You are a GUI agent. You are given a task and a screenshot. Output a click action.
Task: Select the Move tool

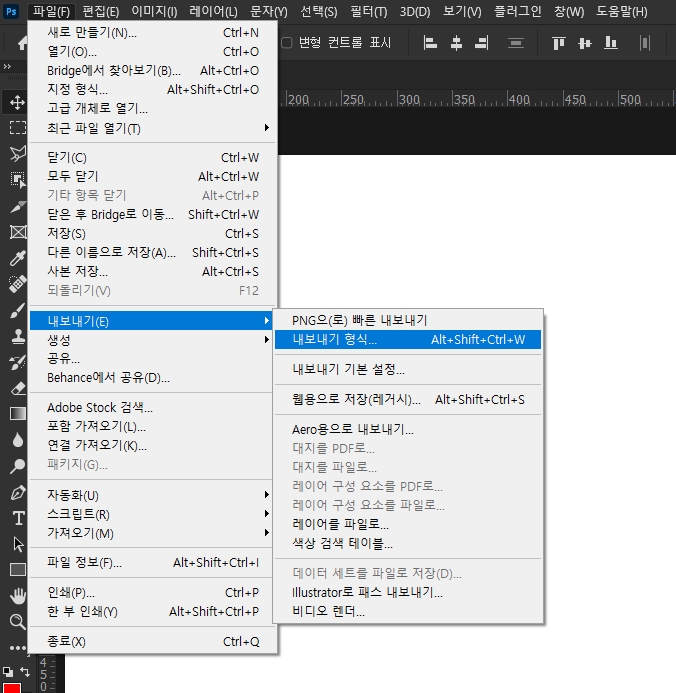tap(17, 102)
